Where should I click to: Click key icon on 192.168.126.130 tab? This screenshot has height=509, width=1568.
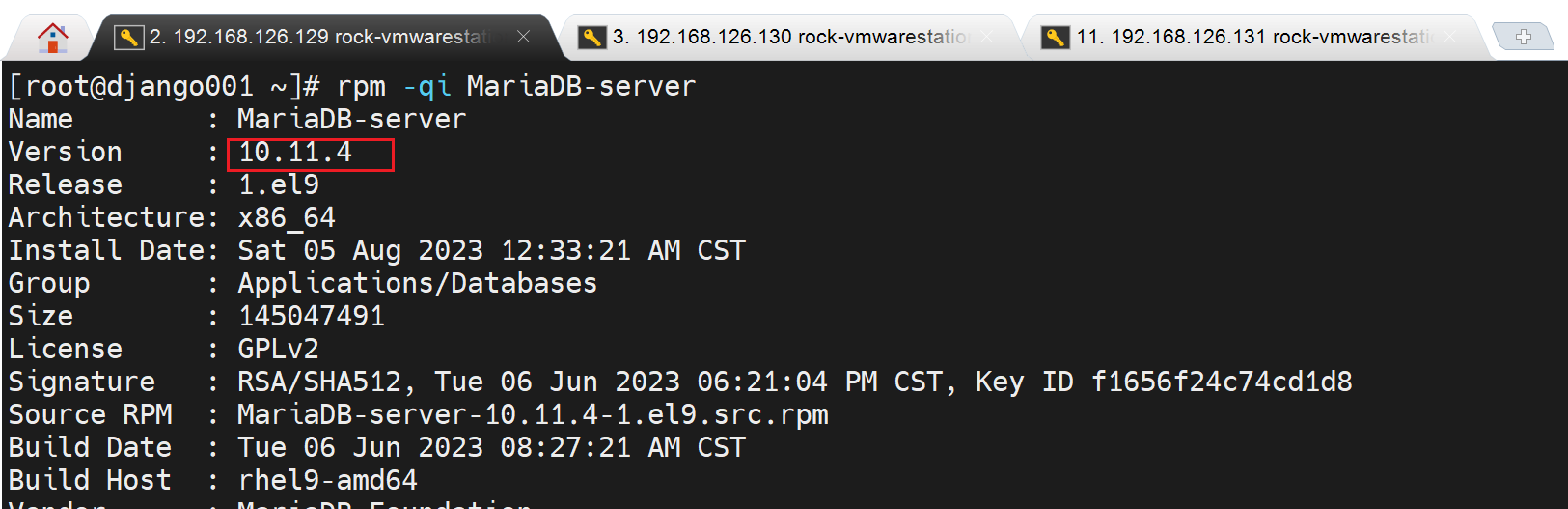tap(591, 38)
